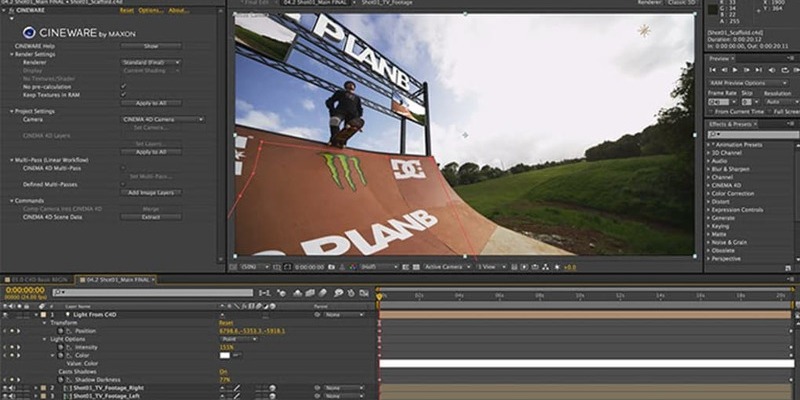Click the hide shy layers icon in timeline
Viewport: 800px width, 400px height.
click(x=297, y=293)
